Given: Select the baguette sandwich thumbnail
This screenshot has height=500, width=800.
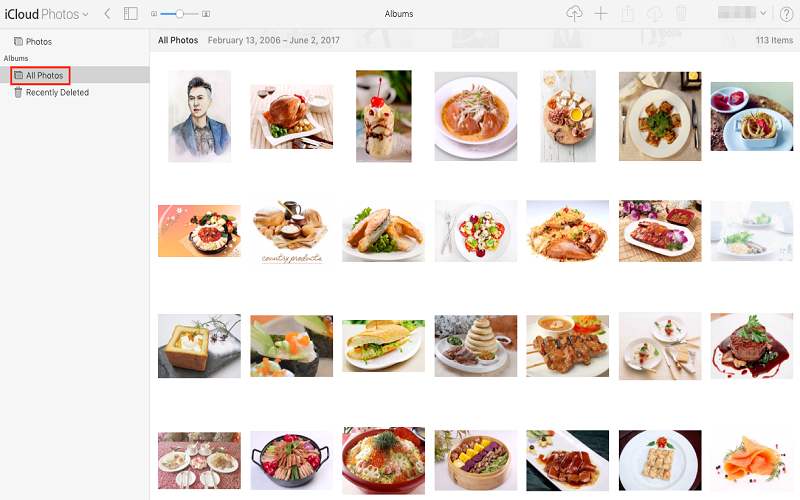Looking at the screenshot, I should 383,346.
